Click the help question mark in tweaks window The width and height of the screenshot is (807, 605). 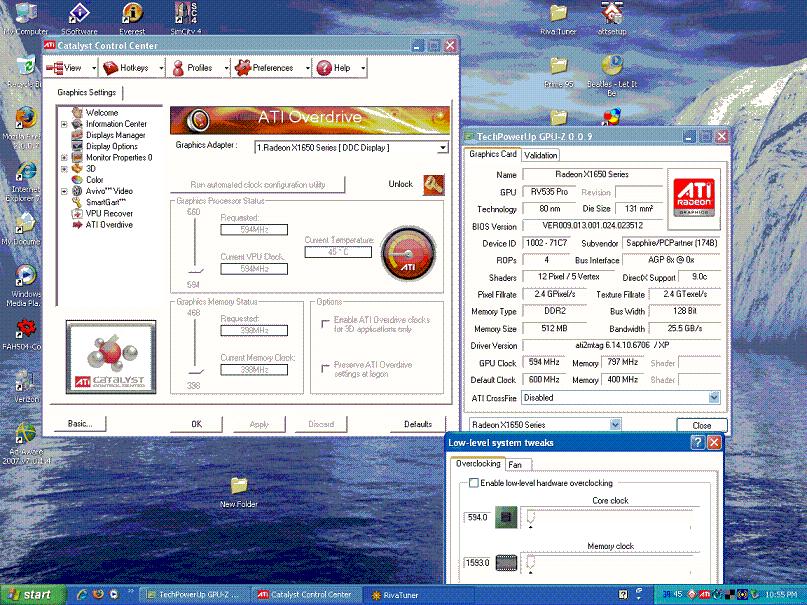[x=697, y=443]
